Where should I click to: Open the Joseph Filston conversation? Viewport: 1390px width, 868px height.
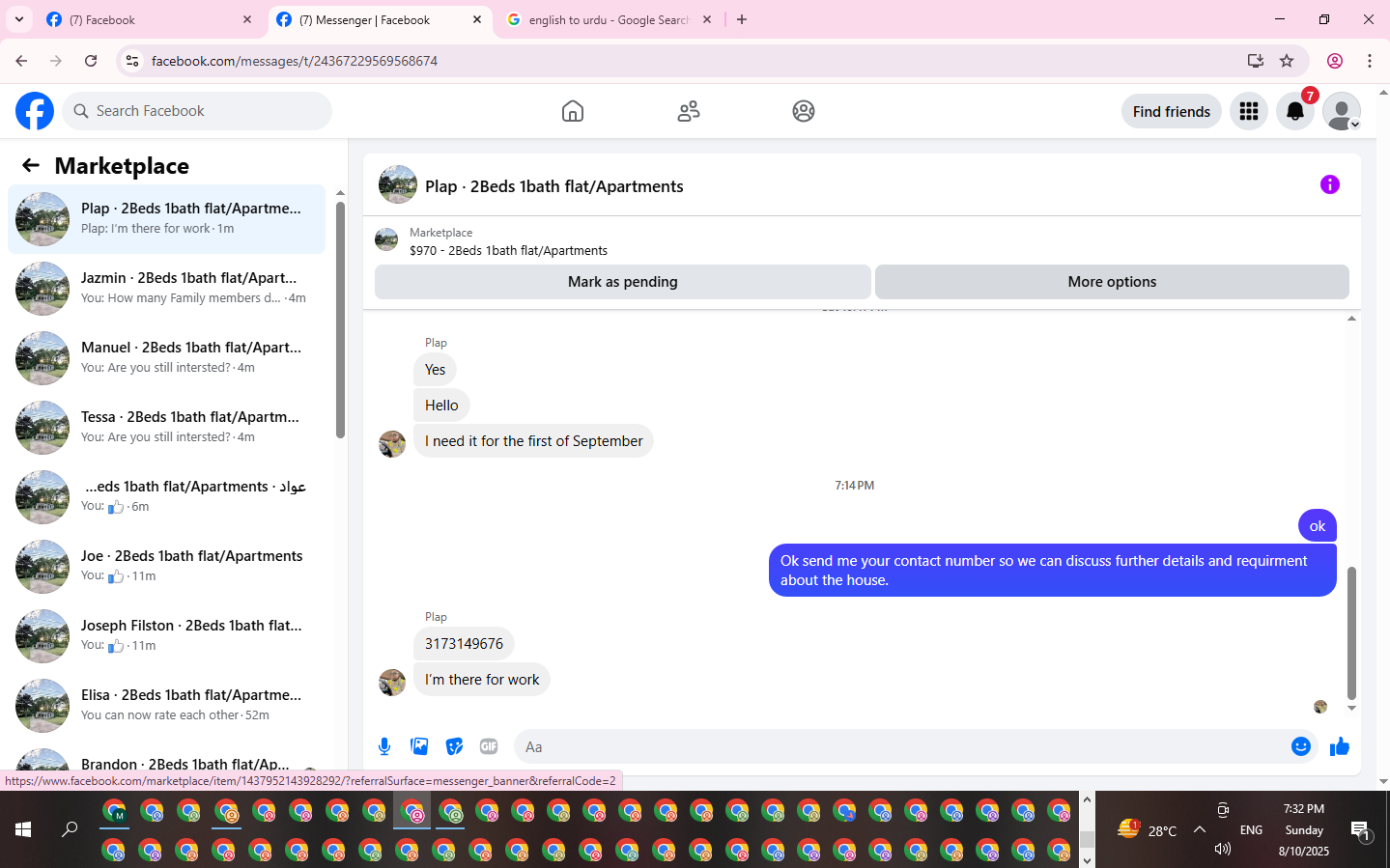[x=166, y=635]
